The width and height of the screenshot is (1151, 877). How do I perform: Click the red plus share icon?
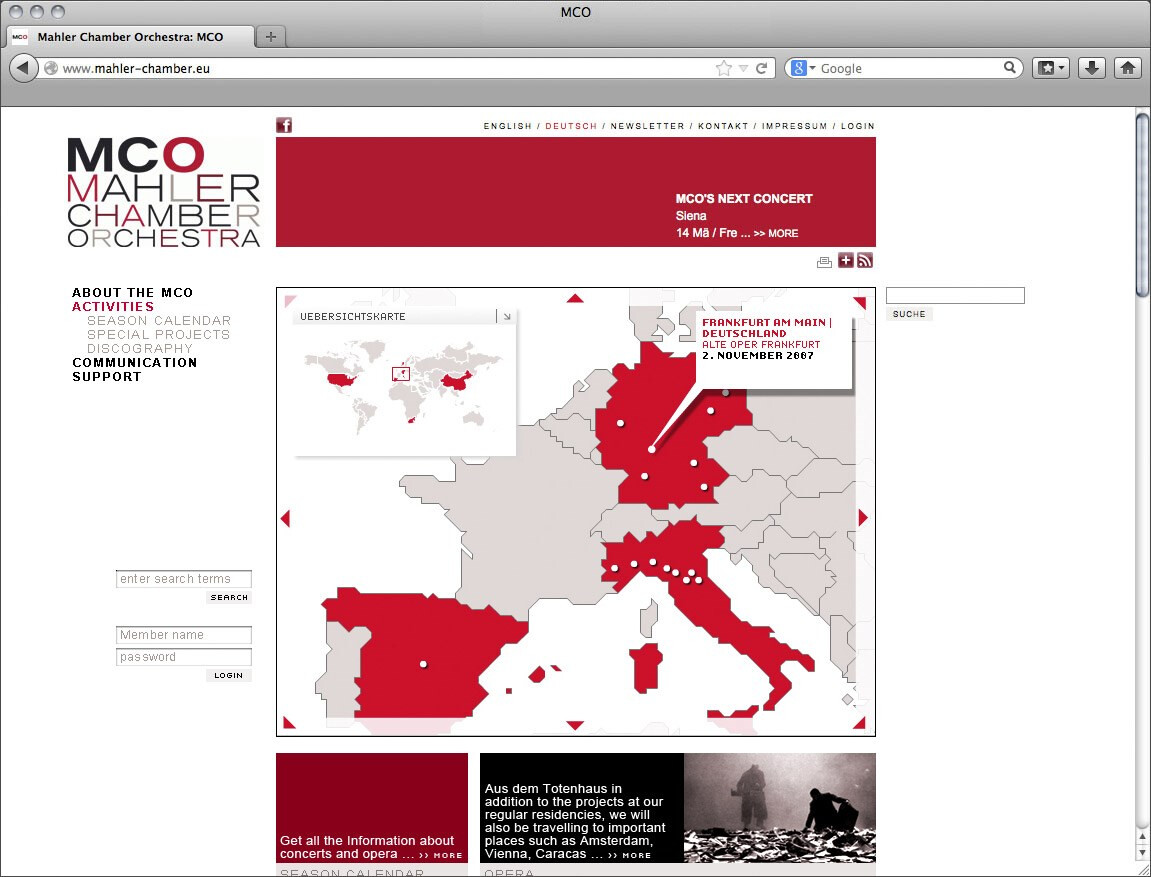pyautogui.click(x=846, y=261)
